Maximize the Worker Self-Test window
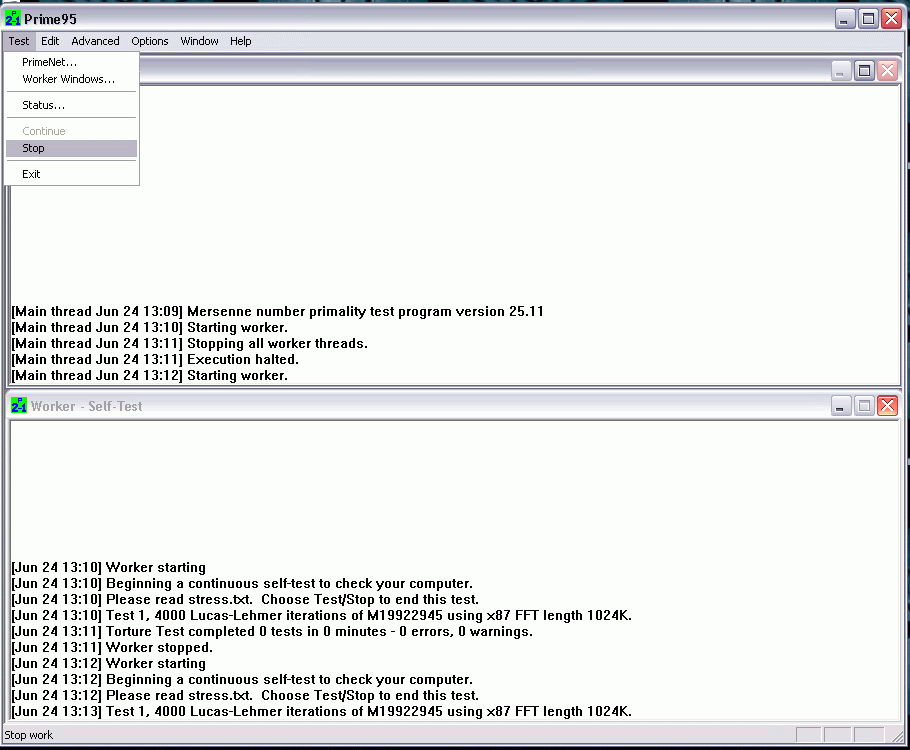 [864, 406]
